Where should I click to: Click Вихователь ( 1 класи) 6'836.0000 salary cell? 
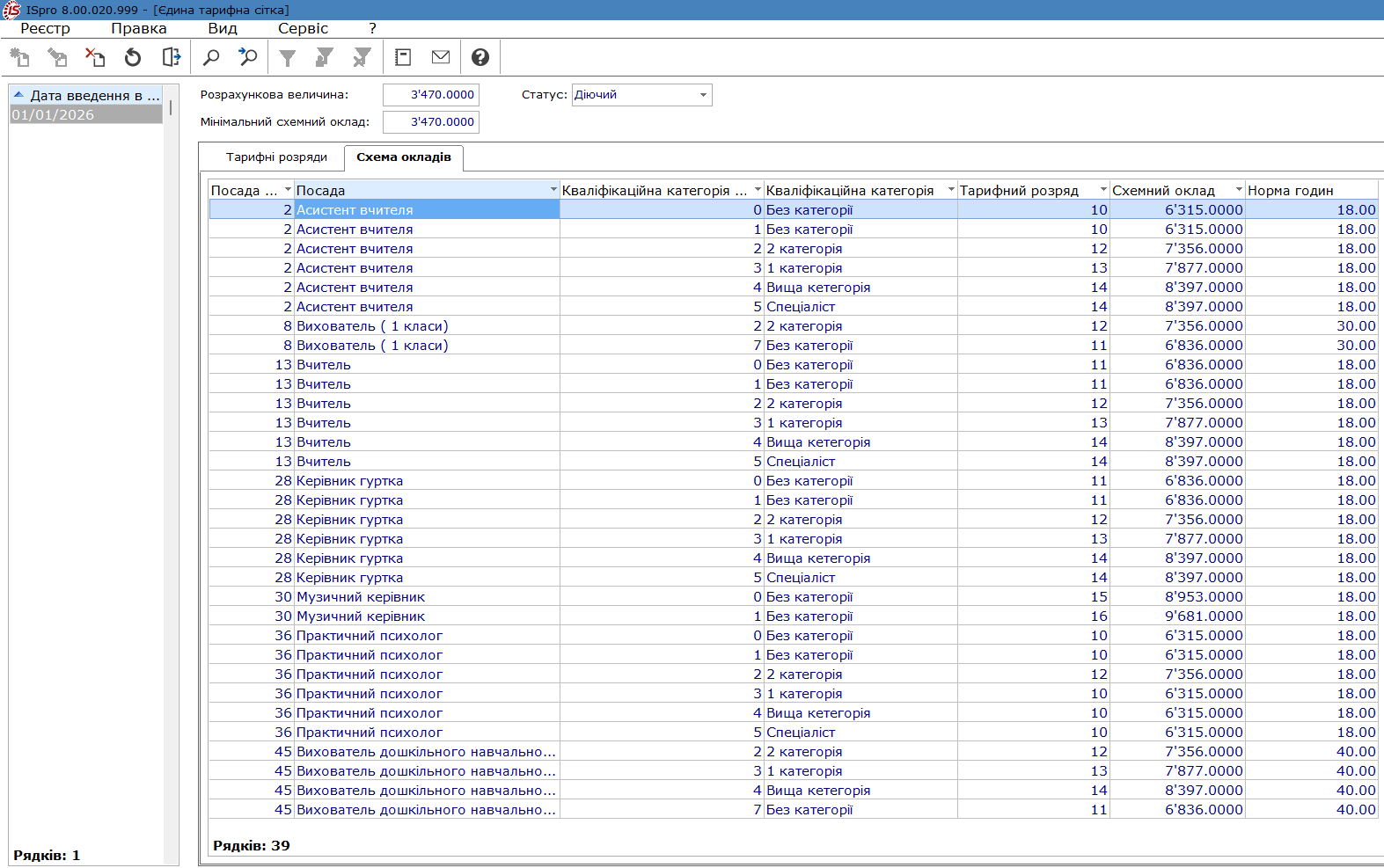coord(1177,346)
